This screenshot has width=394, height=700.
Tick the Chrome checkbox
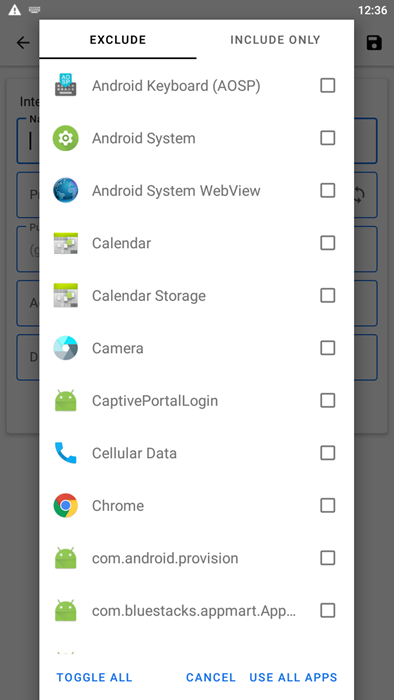tap(328, 505)
